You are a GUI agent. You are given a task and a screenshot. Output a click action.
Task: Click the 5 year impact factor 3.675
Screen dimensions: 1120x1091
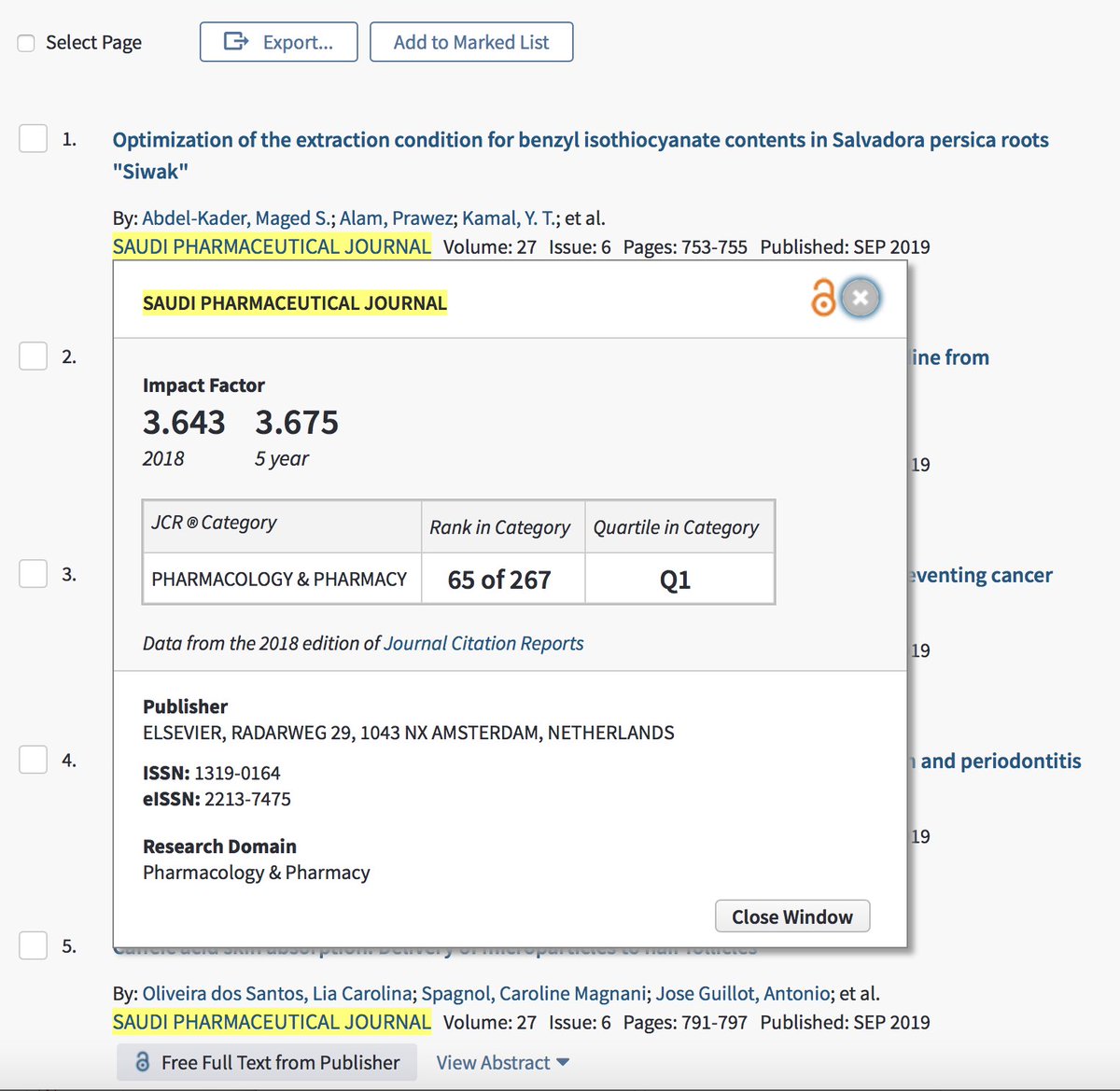pos(297,423)
